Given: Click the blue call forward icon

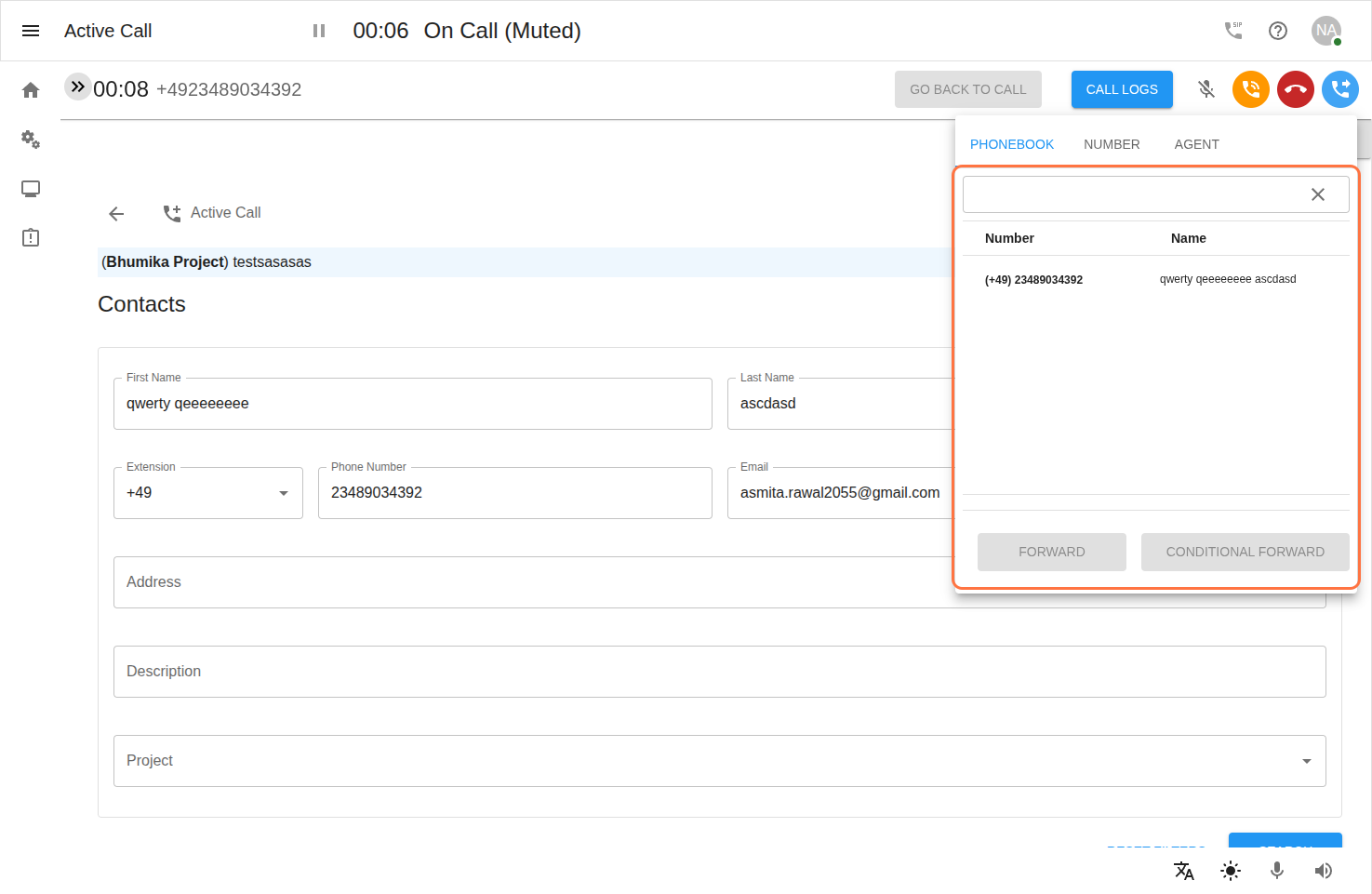Looking at the screenshot, I should click(1339, 89).
